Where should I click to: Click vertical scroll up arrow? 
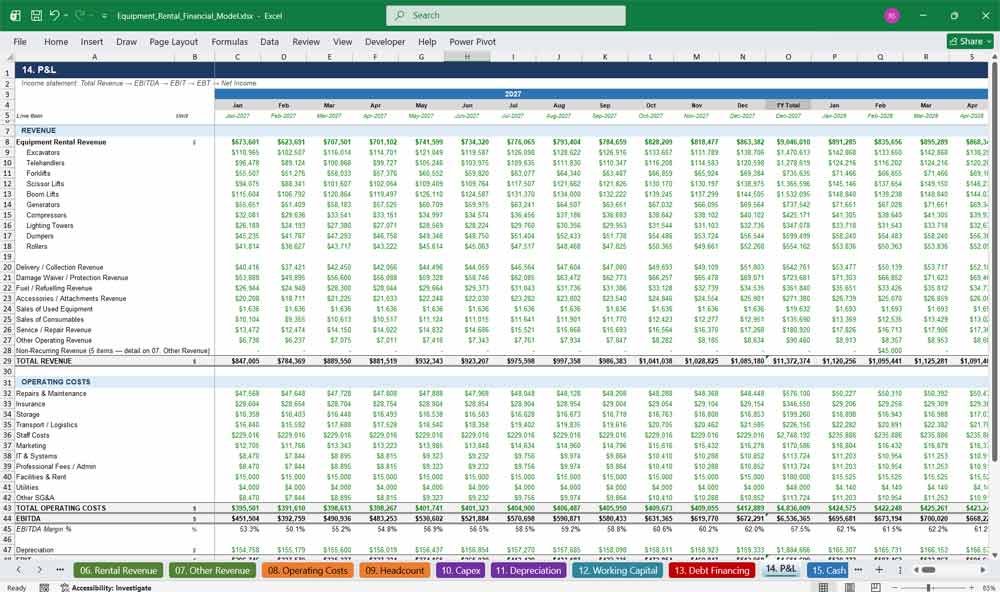[993, 57]
